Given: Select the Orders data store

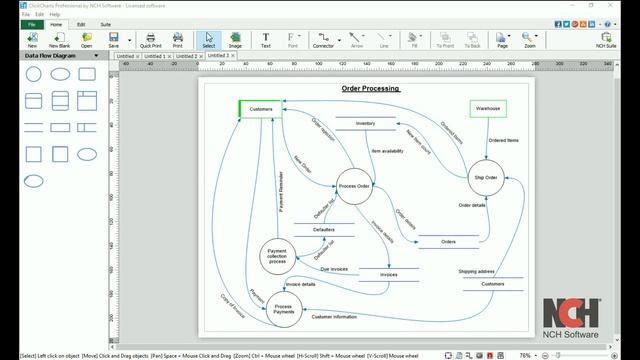Looking at the screenshot, I should [449, 242].
